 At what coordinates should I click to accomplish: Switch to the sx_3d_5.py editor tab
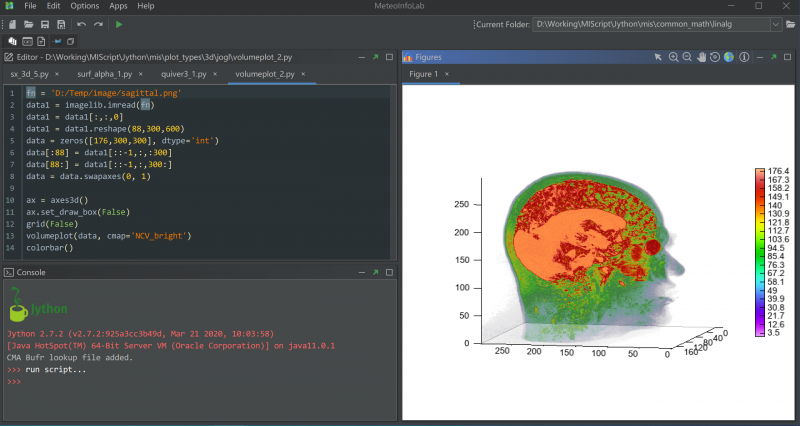29,74
